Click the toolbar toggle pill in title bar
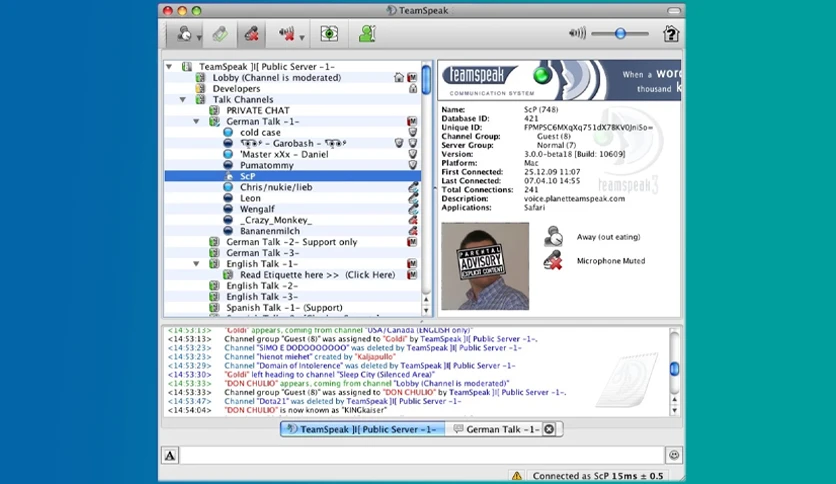Viewport: 836px width, 484px height. (674, 10)
